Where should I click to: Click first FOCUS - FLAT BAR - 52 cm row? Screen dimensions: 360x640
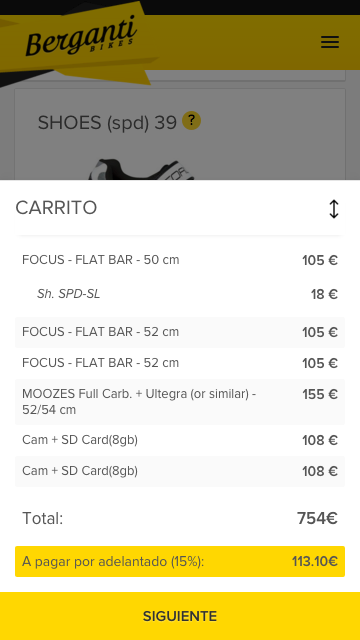click(180, 332)
